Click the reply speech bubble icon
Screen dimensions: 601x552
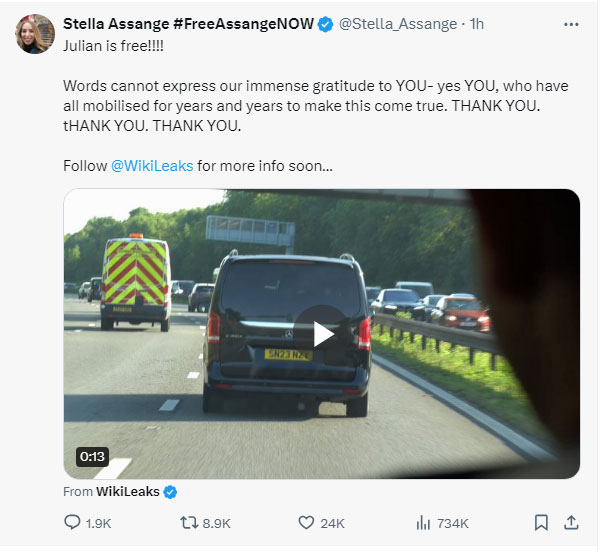72,522
